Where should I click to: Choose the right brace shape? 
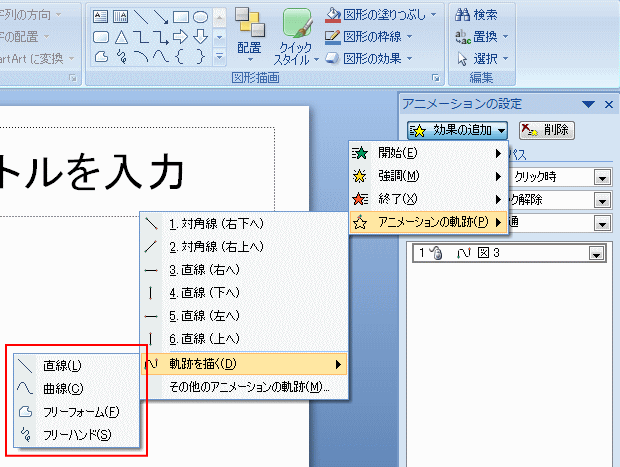200,57
